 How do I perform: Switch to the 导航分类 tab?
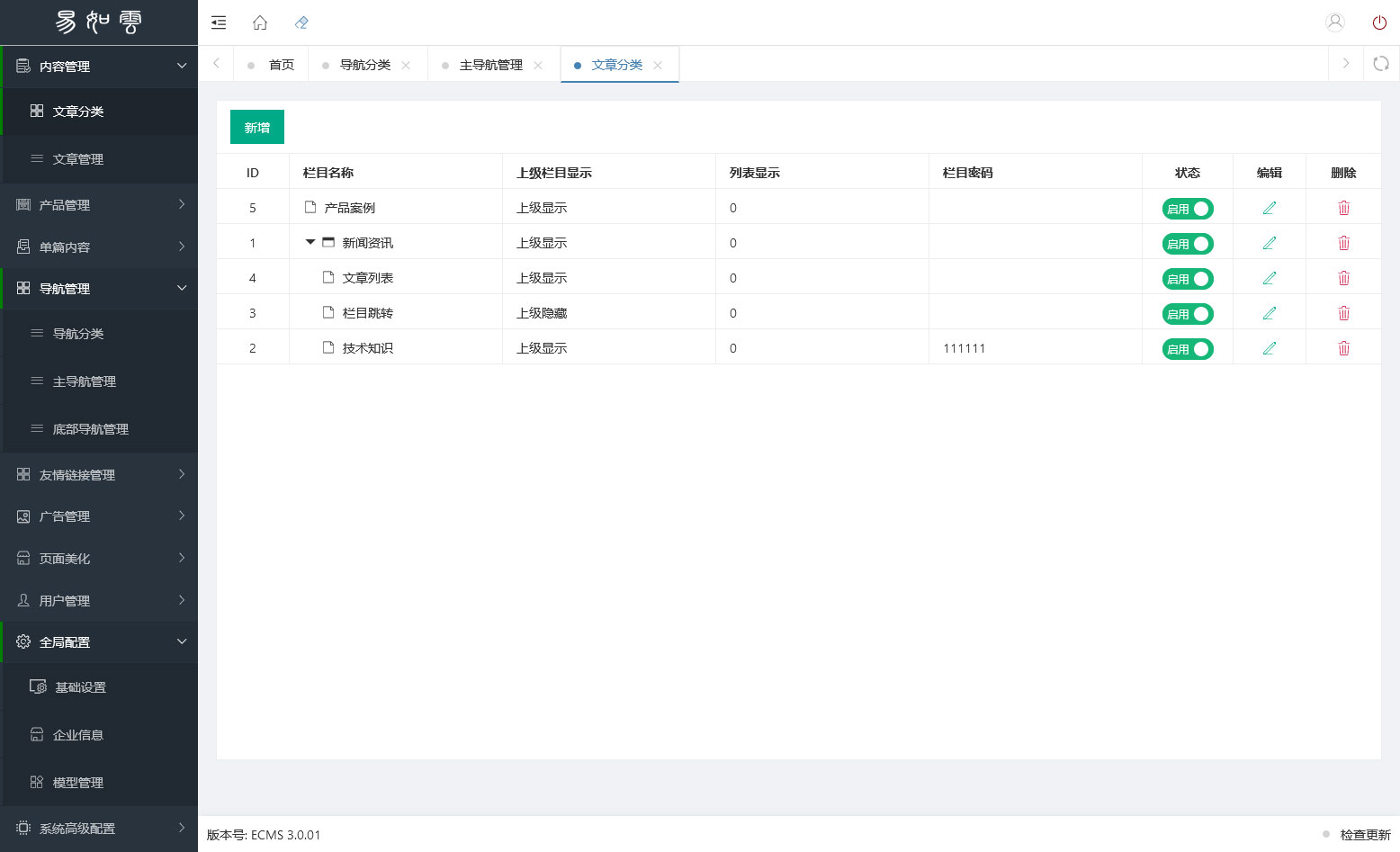[365, 65]
